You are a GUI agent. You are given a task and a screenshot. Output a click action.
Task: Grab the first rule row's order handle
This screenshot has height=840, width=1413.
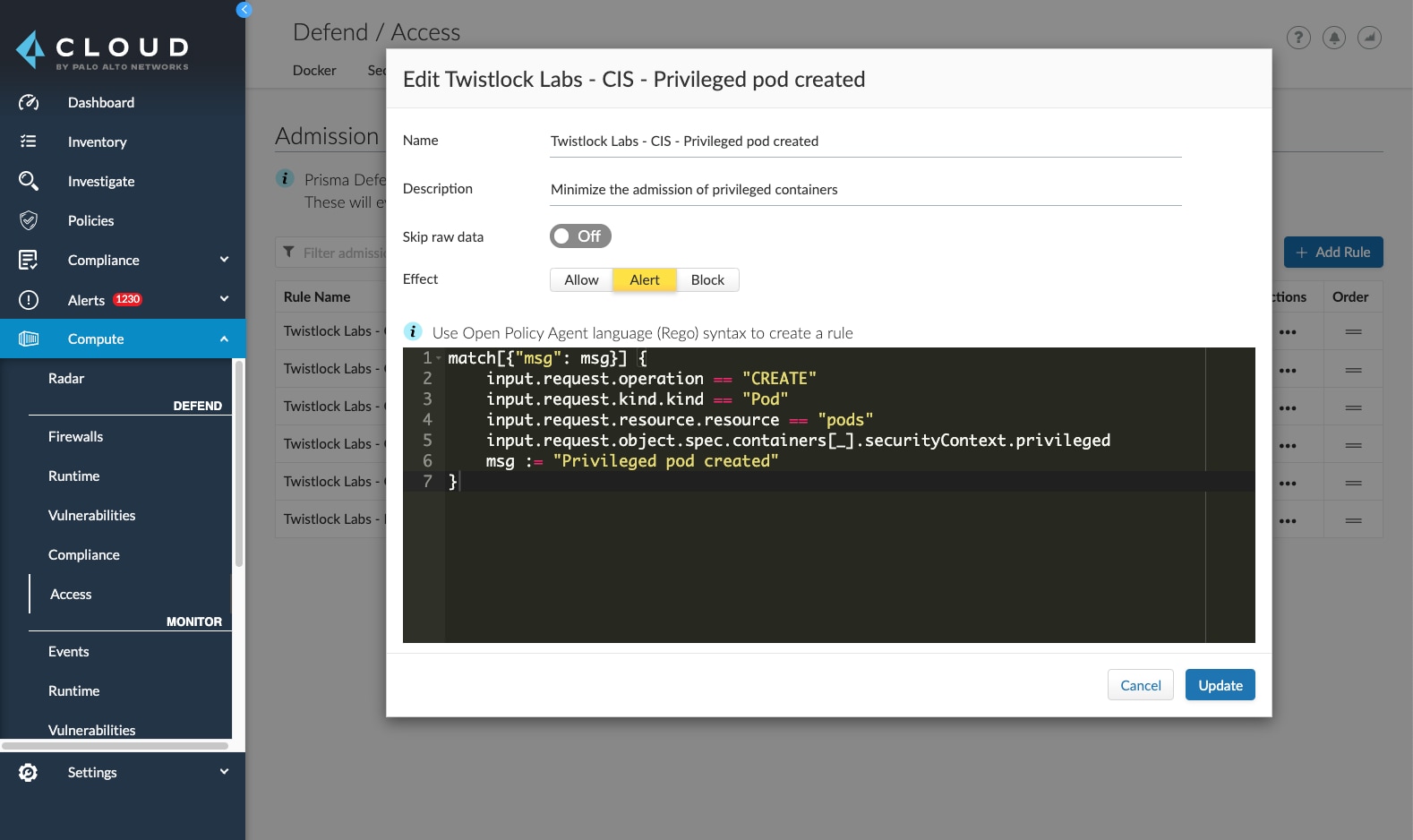(x=1353, y=332)
